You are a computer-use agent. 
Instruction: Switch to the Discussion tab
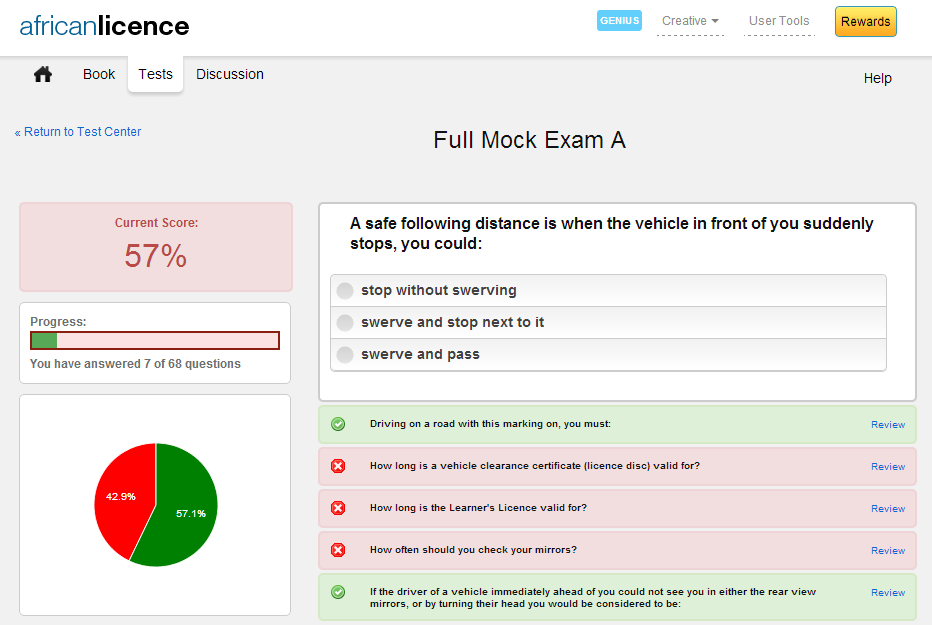tap(229, 74)
